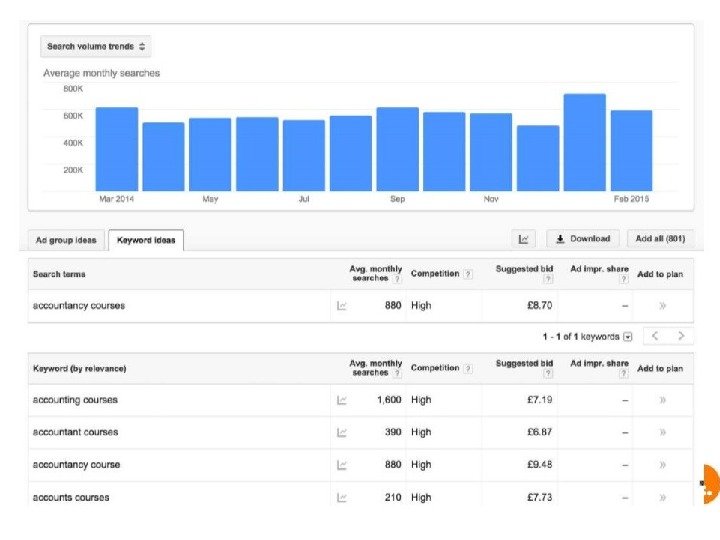Viewport: 720px width, 540px height.
Task: Add accounting courses to plan
Action: [663, 400]
